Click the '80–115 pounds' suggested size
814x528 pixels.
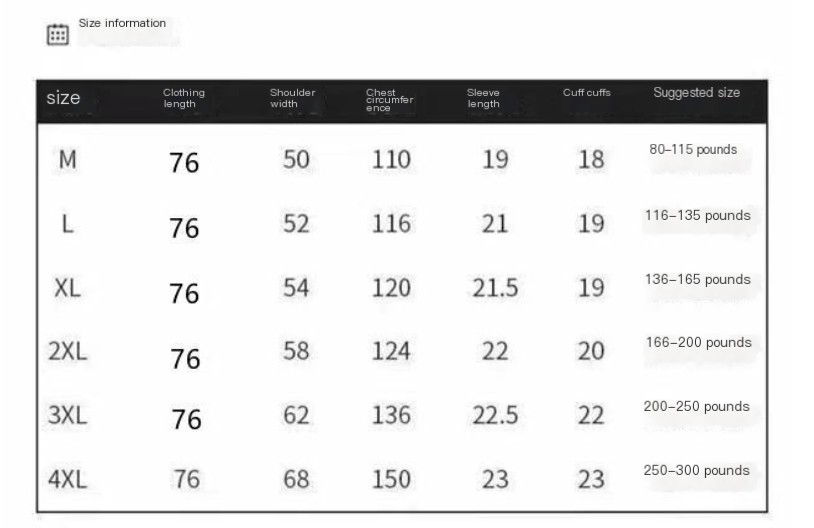(693, 150)
